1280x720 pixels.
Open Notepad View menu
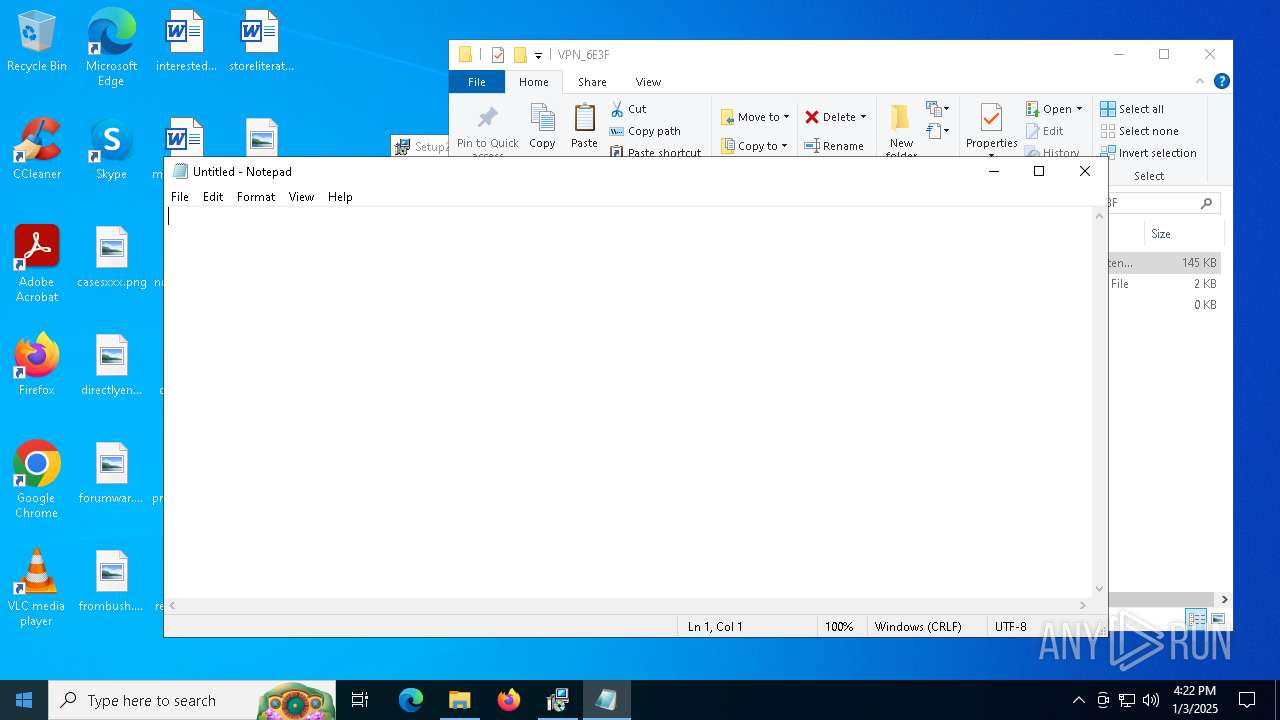pos(302,197)
